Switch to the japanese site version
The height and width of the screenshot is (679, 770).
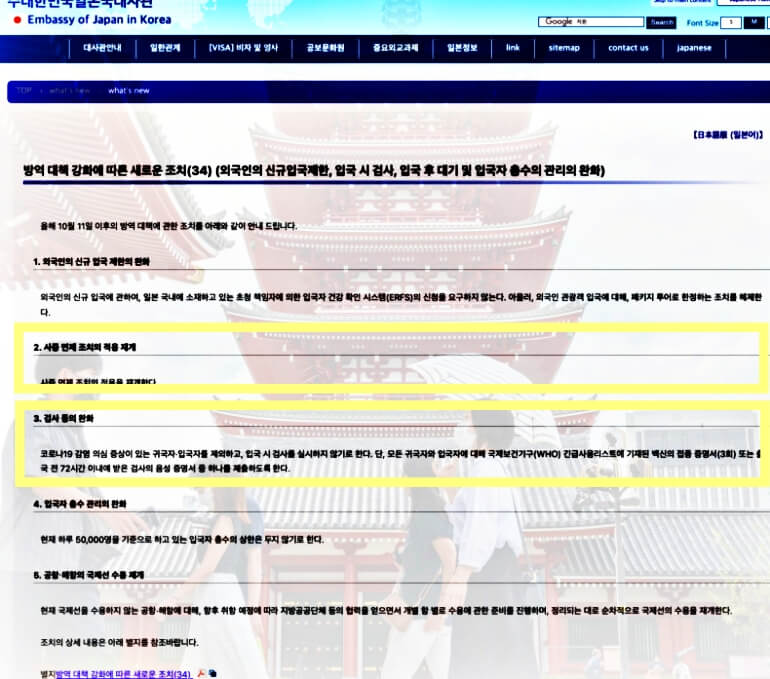(x=694, y=48)
